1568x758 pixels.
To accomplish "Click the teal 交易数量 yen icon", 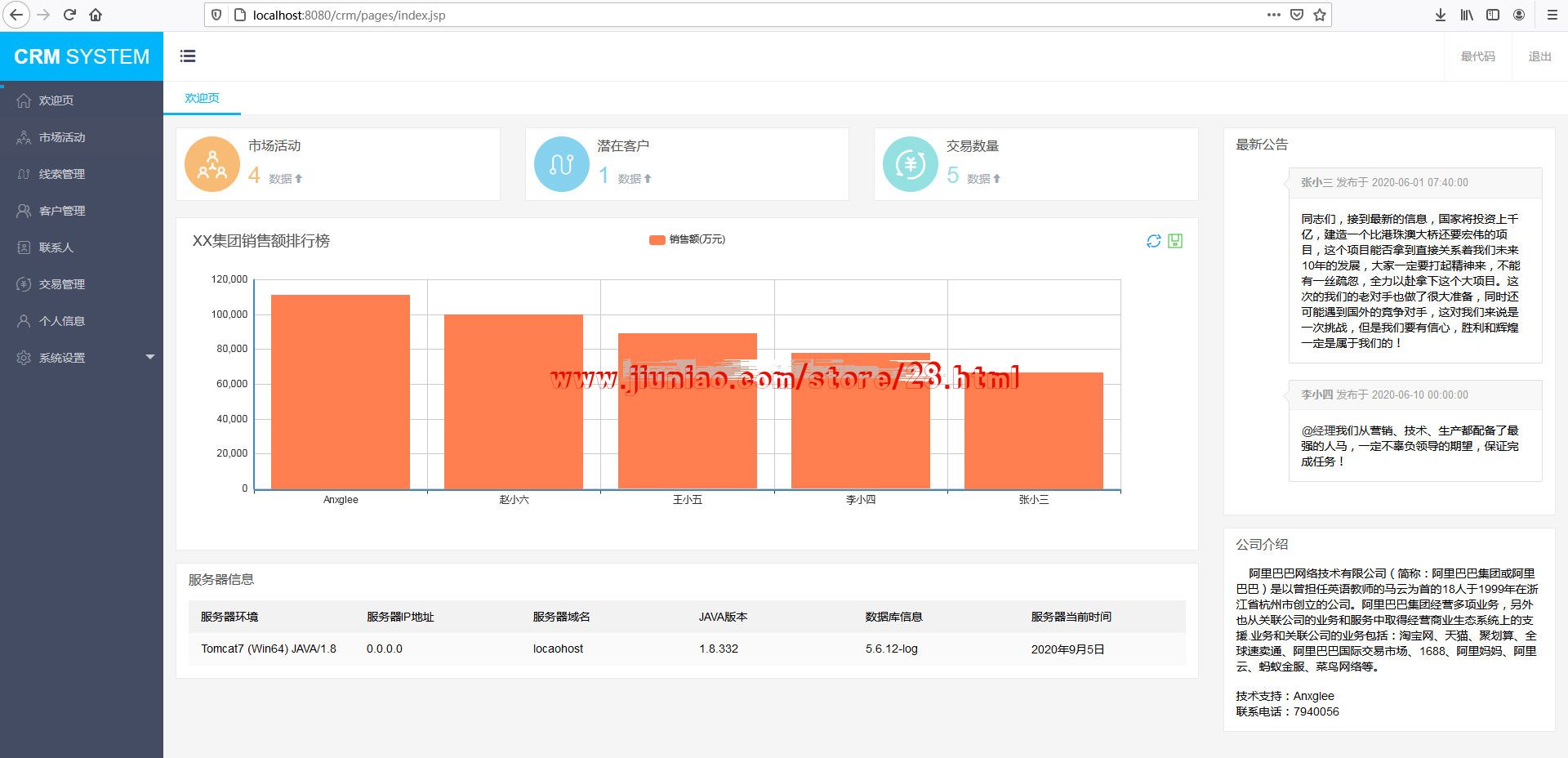I will click(x=910, y=164).
